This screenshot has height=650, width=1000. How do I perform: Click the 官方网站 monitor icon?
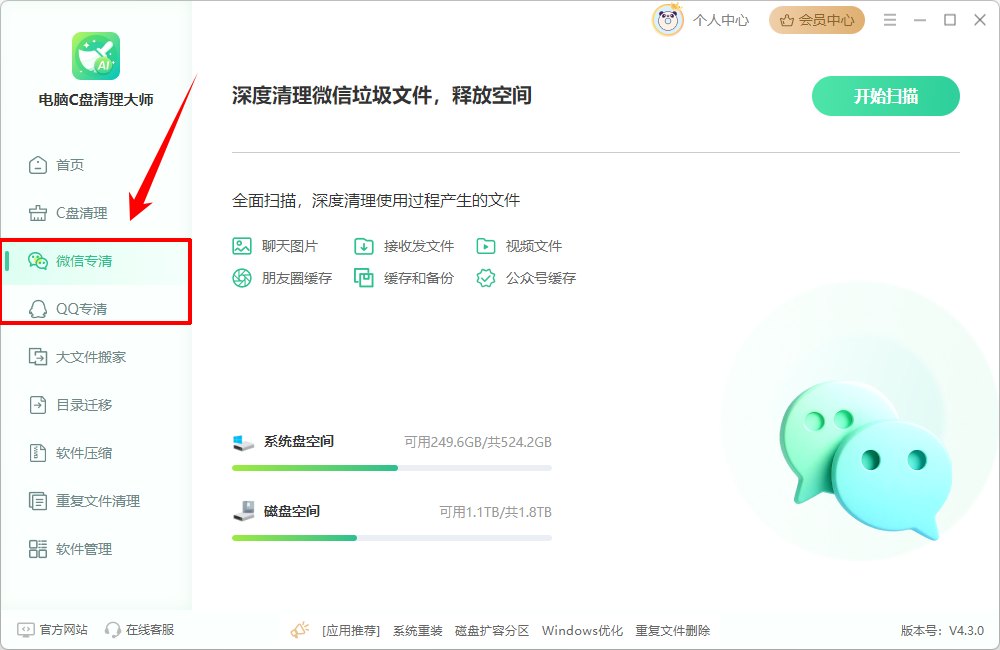pos(26,630)
